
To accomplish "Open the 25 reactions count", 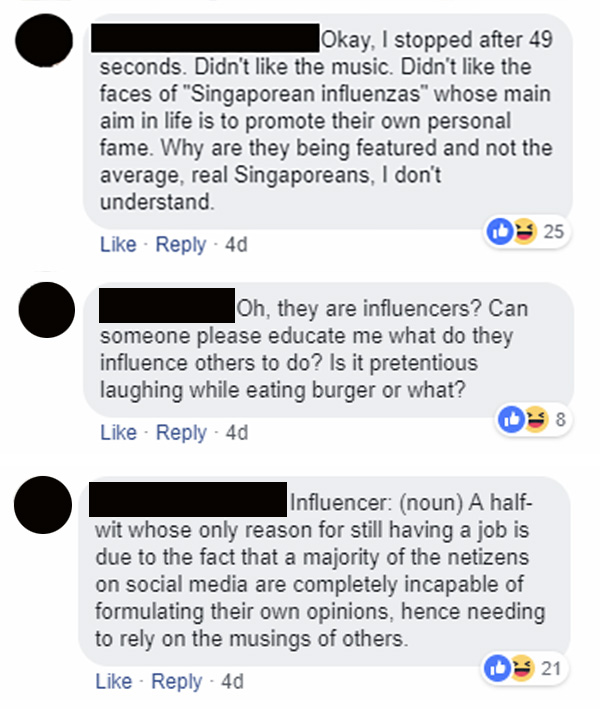I will (554, 231).
